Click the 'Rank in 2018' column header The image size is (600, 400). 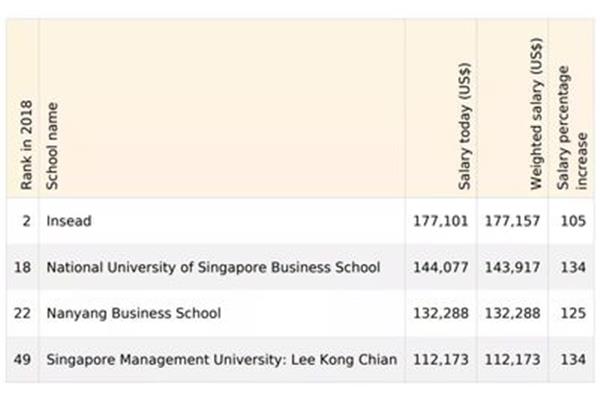click(26, 145)
